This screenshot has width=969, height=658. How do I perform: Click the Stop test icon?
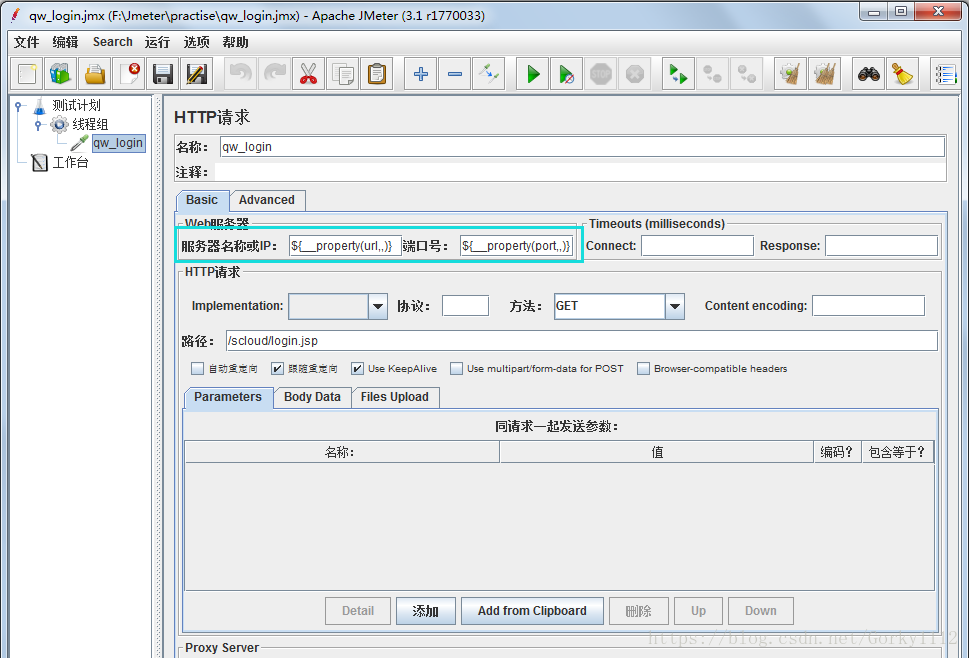pyautogui.click(x=601, y=75)
